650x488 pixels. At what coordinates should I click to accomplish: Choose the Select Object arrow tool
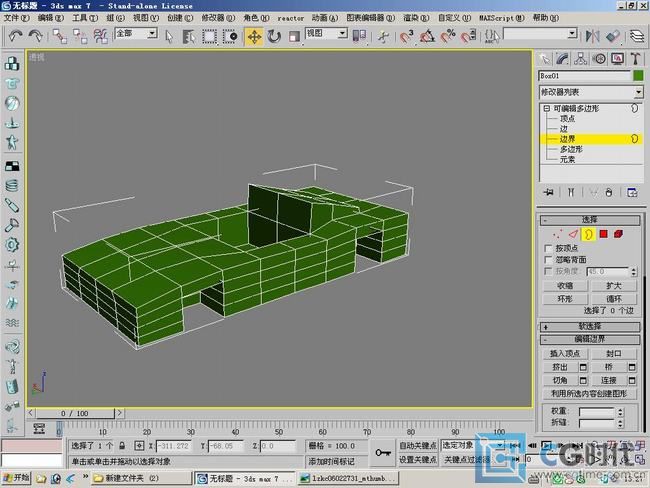[x=169, y=36]
